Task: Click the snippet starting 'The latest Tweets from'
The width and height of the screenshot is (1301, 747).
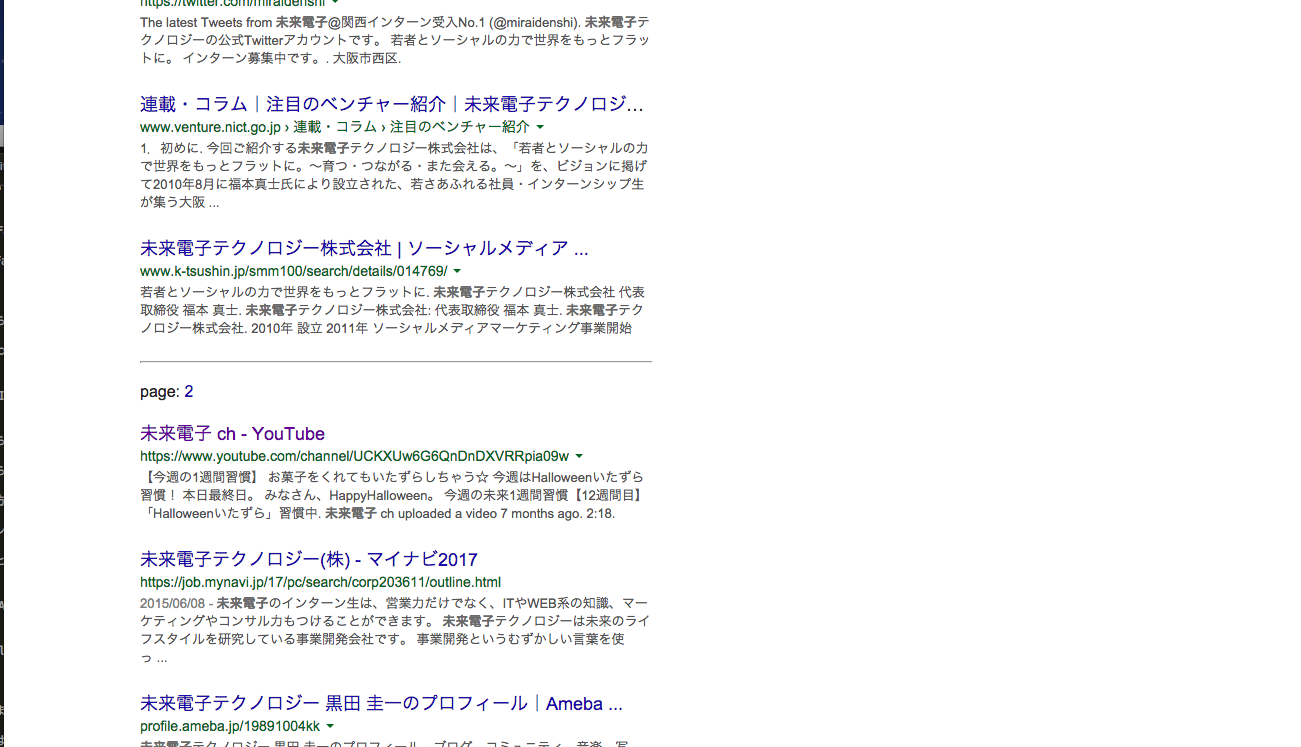Action: click(x=395, y=40)
